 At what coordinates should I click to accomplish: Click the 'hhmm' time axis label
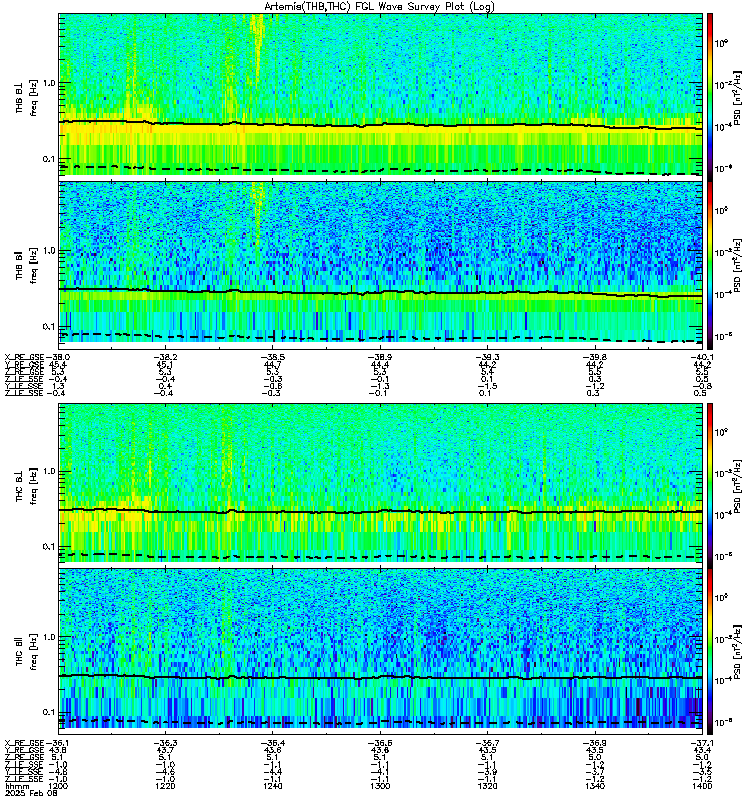[16, 786]
